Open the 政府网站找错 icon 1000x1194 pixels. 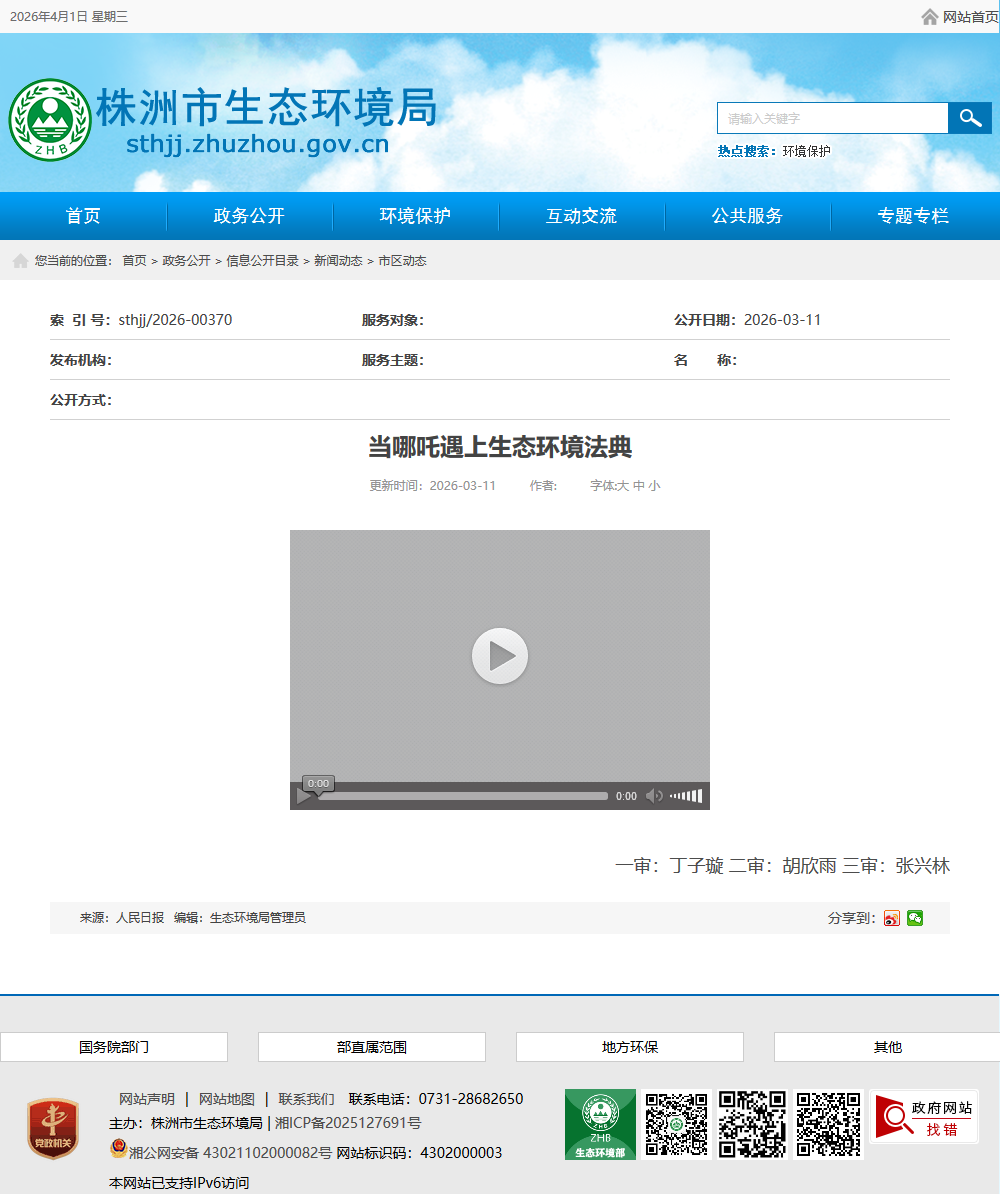[924, 1117]
